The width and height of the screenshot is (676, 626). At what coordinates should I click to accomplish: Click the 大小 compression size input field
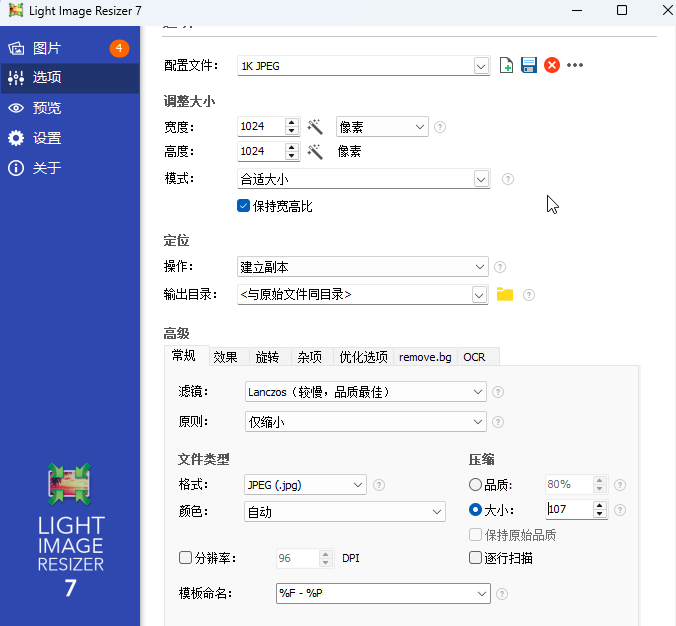pyautogui.click(x=568, y=510)
